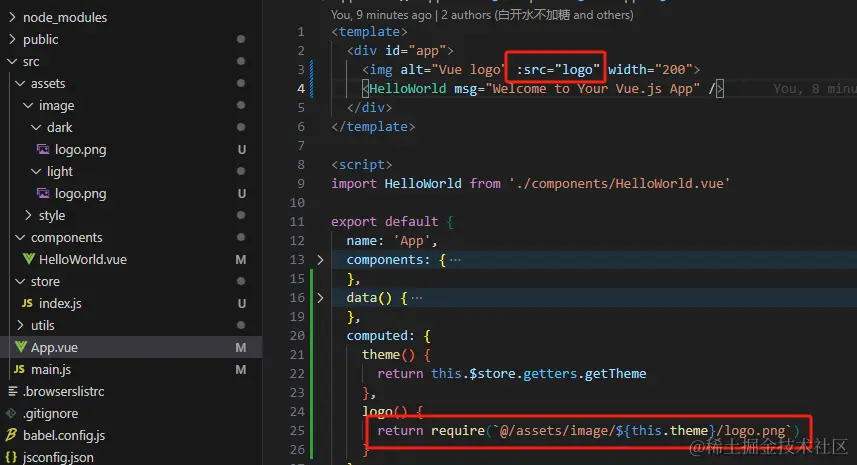Expand the style folder chevron

pos(28,215)
